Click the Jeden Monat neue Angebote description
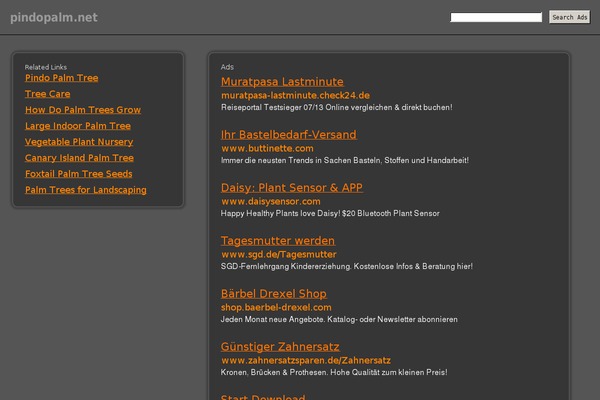This screenshot has height=400, width=600. point(339,319)
